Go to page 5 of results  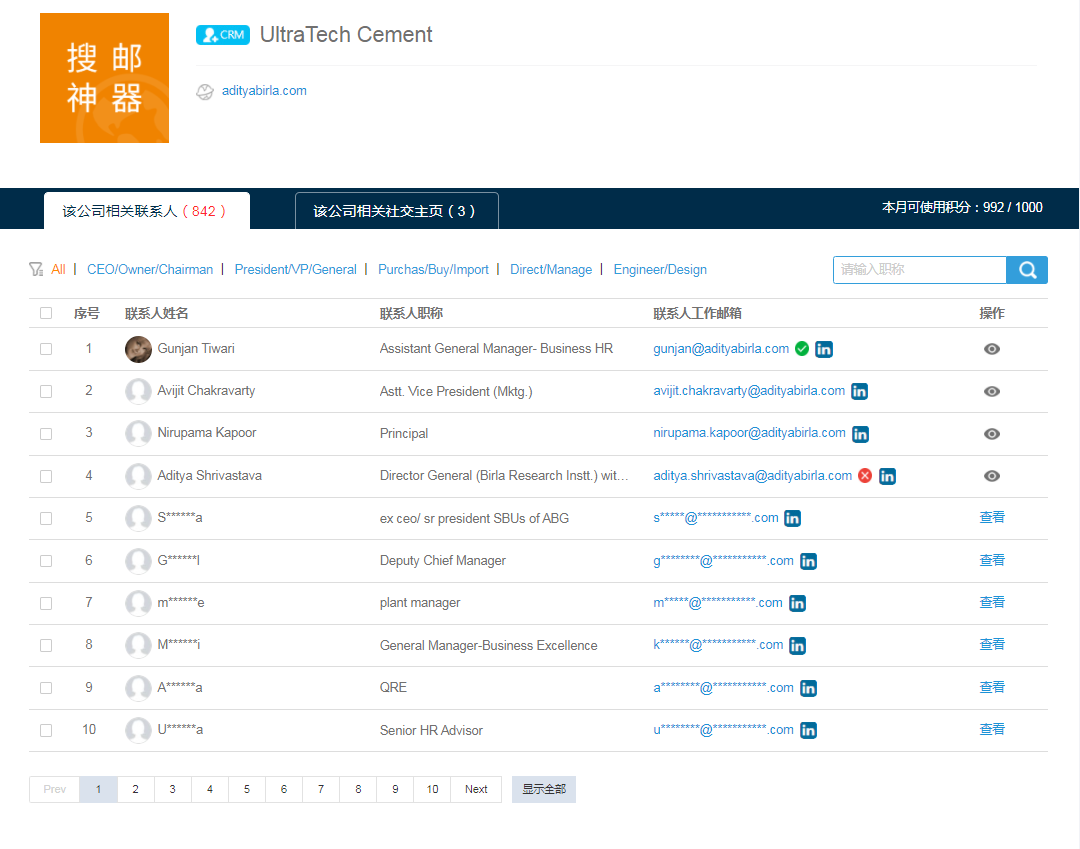(x=246, y=789)
